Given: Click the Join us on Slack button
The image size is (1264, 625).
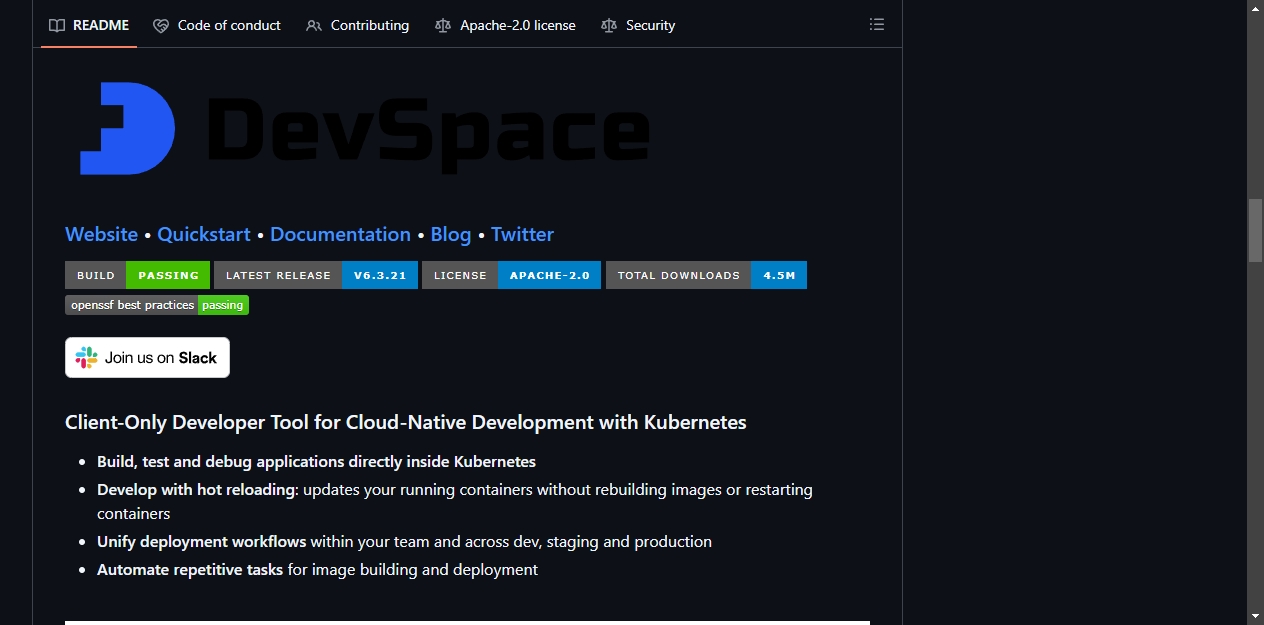Looking at the screenshot, I should [147, 357].
